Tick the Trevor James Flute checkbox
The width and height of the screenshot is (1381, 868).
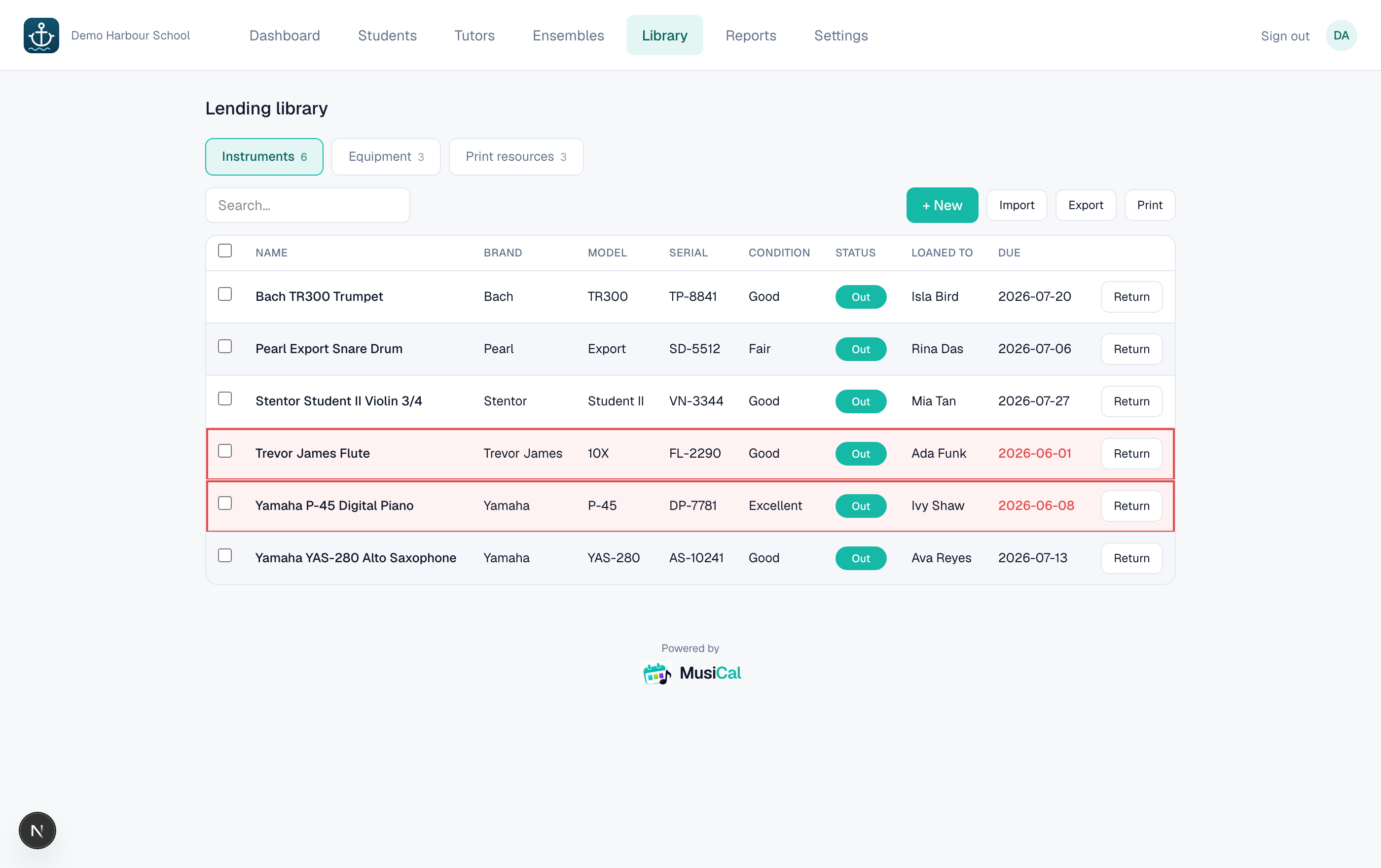click(x=225, y=451)
